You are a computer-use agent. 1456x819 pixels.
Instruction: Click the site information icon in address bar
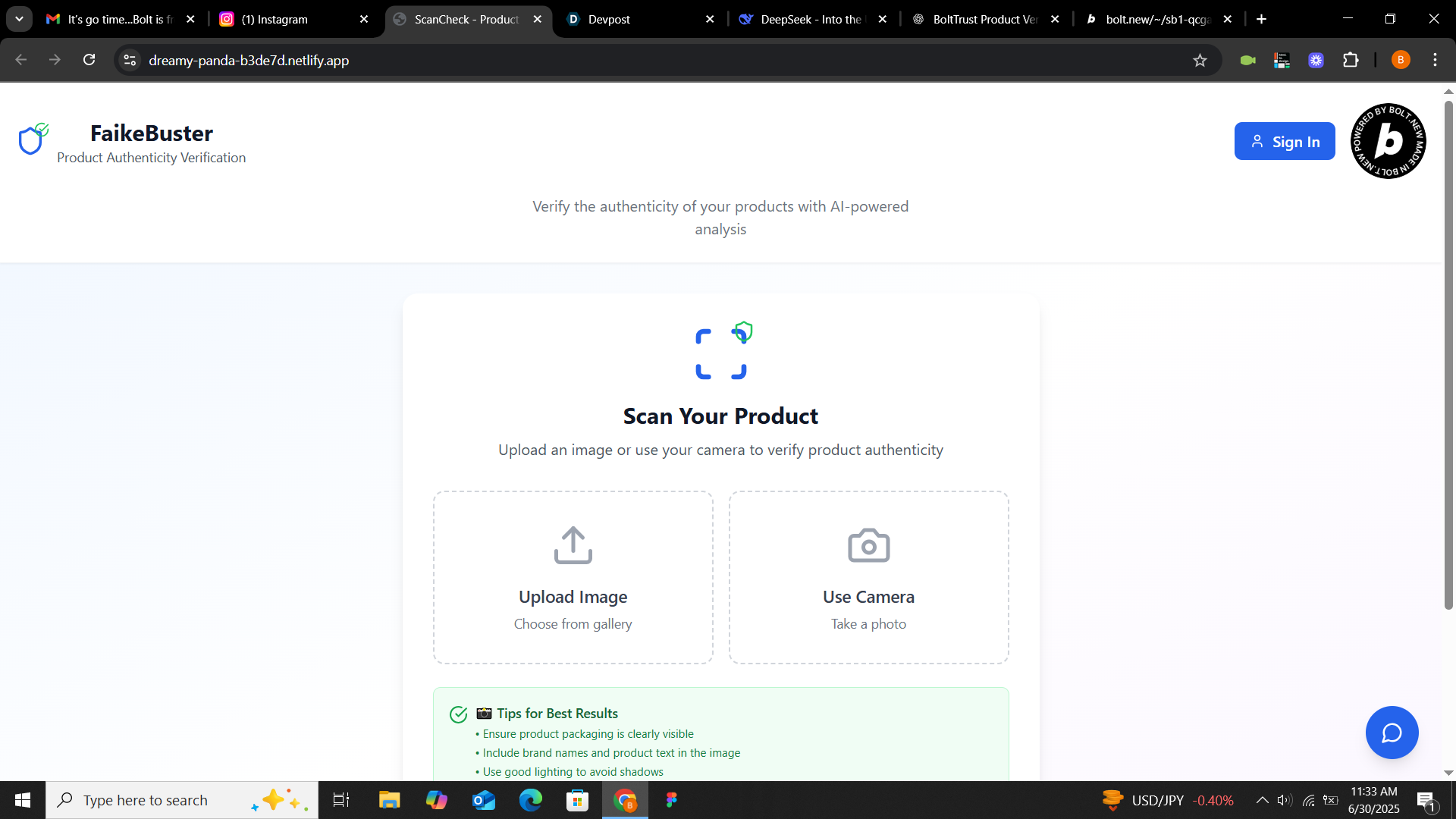130,61
